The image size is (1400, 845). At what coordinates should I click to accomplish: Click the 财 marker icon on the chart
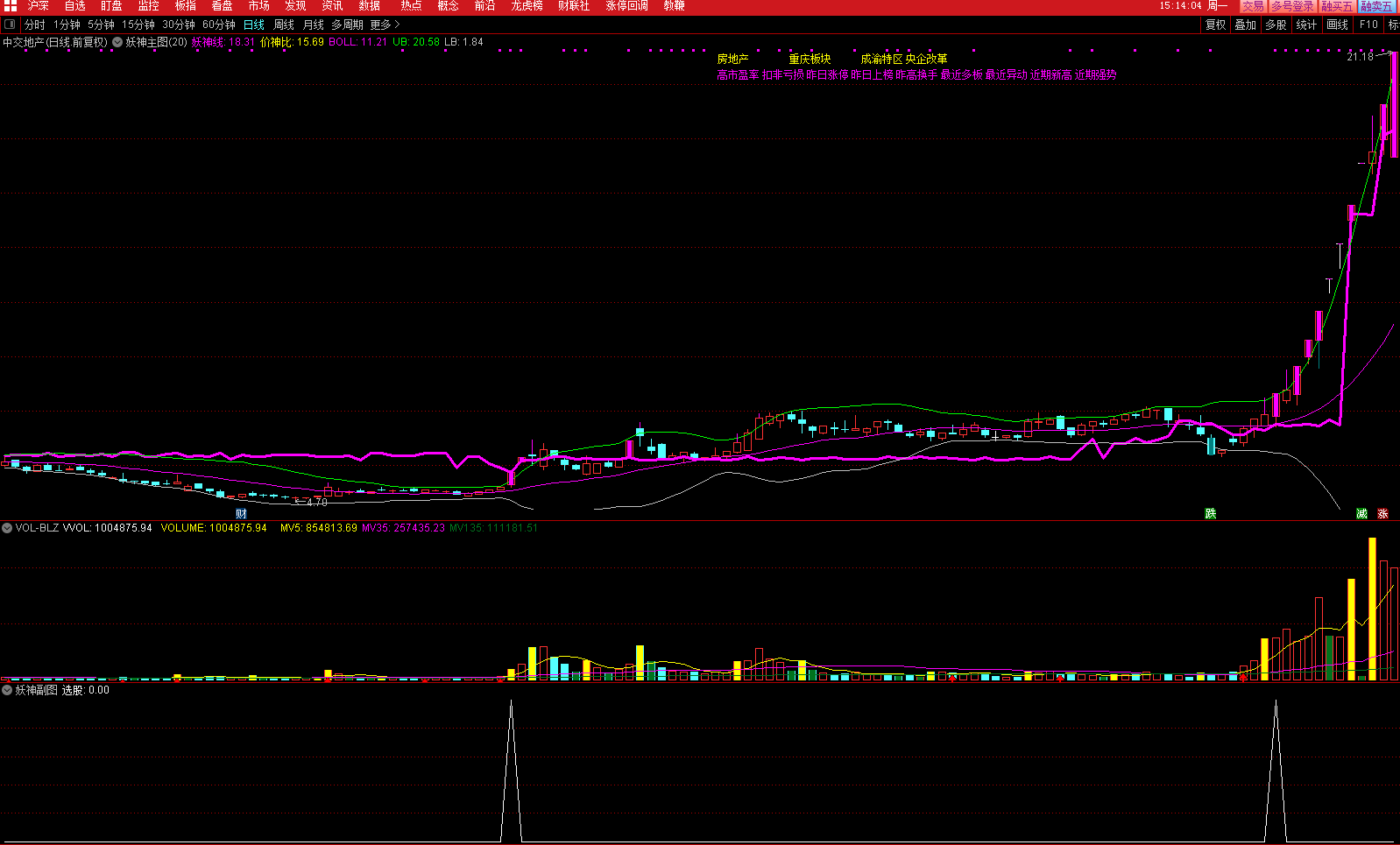click(x=241, y=513)
